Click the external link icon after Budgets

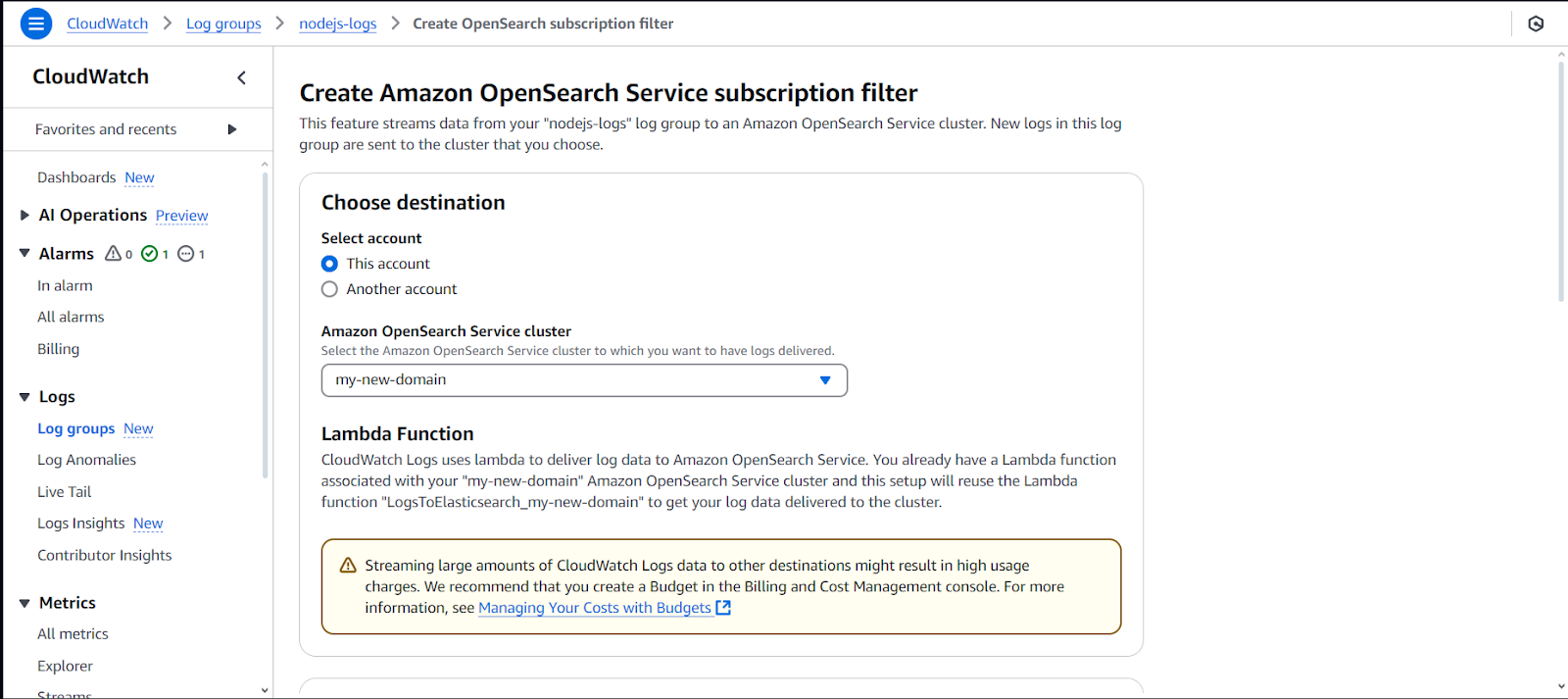click(x=723, y=608)
